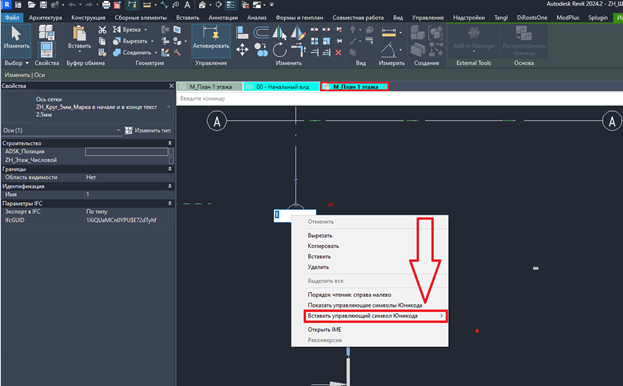Select the Rotate tool icon

tap(280, 50)
